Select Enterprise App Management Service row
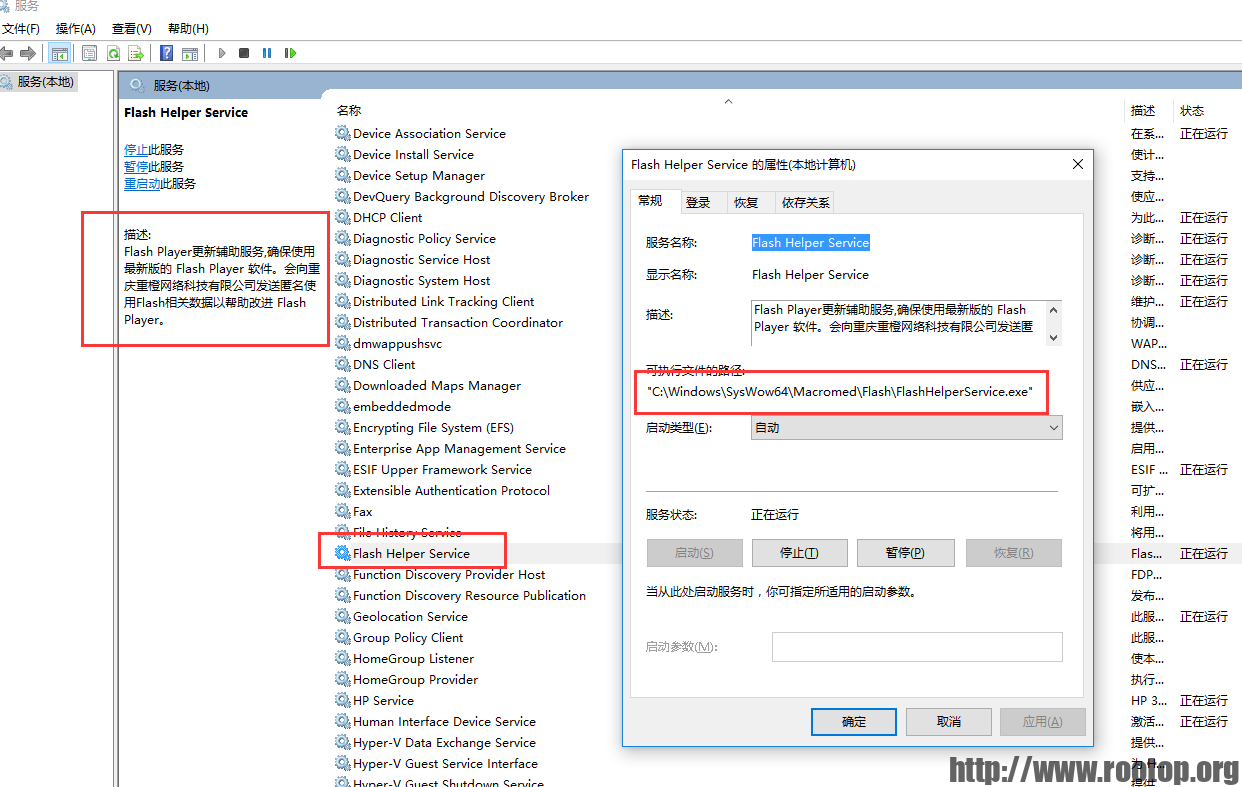1242x787 pixels. click(459, 448)
